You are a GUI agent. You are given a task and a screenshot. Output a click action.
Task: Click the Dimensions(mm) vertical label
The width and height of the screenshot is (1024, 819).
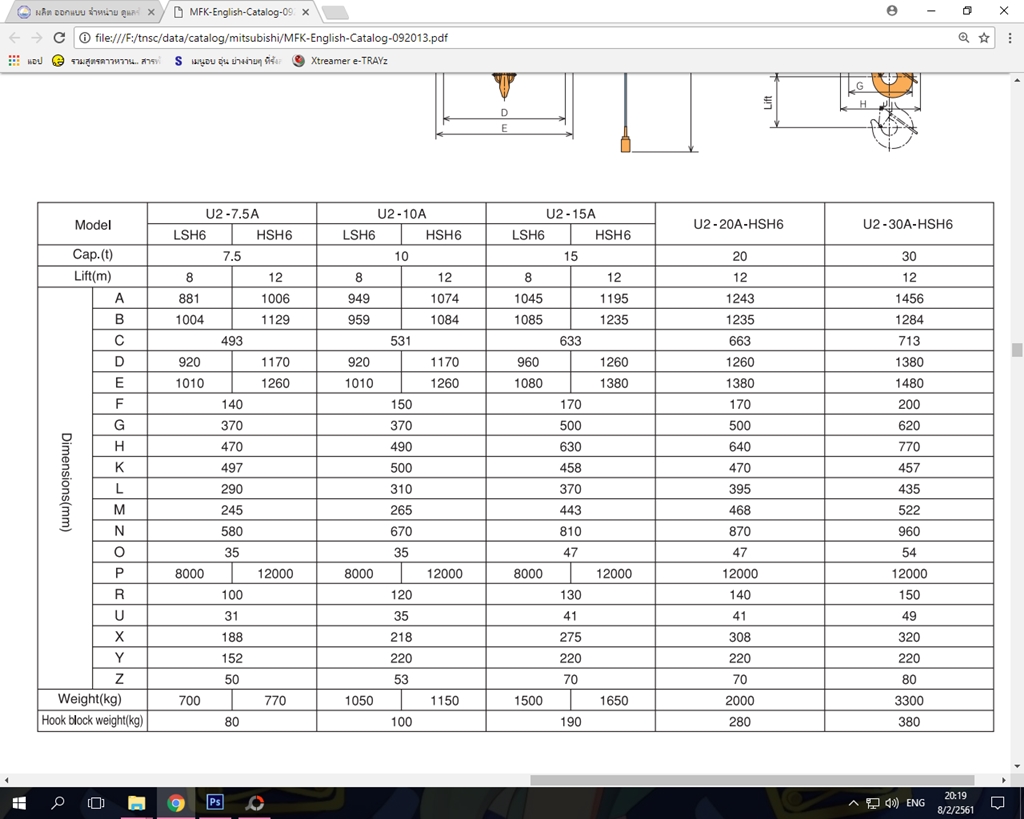(x=66, y=482)
